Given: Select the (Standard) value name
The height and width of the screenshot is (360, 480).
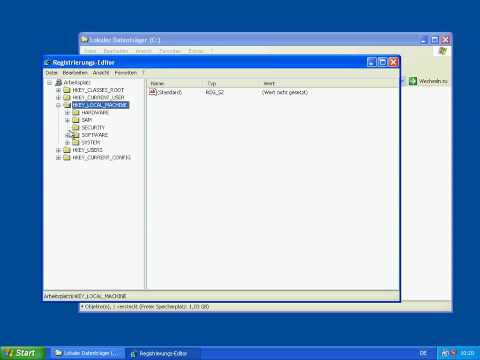Looking at the screenshot, I should coord(170,92).
